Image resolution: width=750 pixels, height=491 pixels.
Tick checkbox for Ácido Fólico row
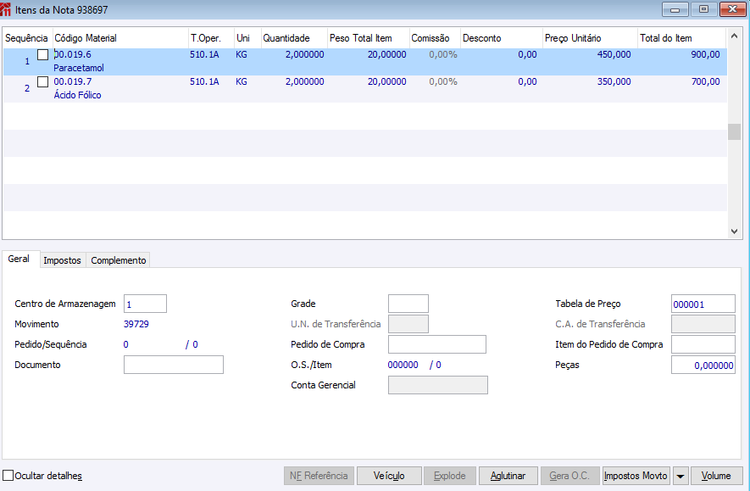43,82
